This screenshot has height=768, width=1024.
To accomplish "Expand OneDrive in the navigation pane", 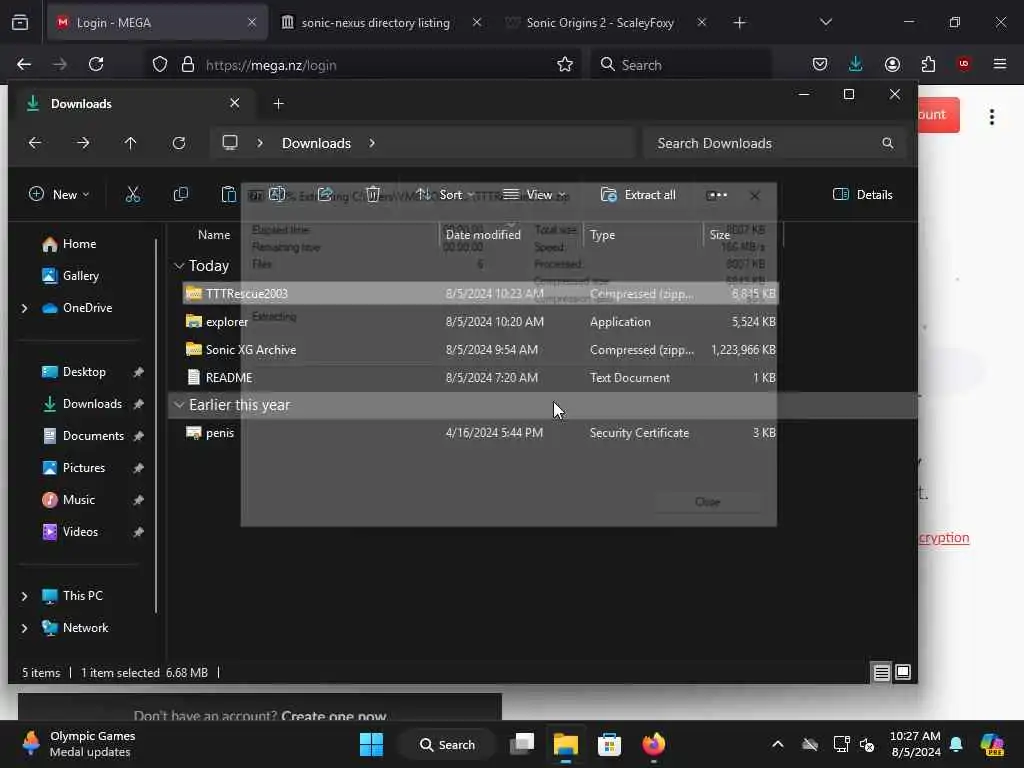I will [x=24, y=308].
